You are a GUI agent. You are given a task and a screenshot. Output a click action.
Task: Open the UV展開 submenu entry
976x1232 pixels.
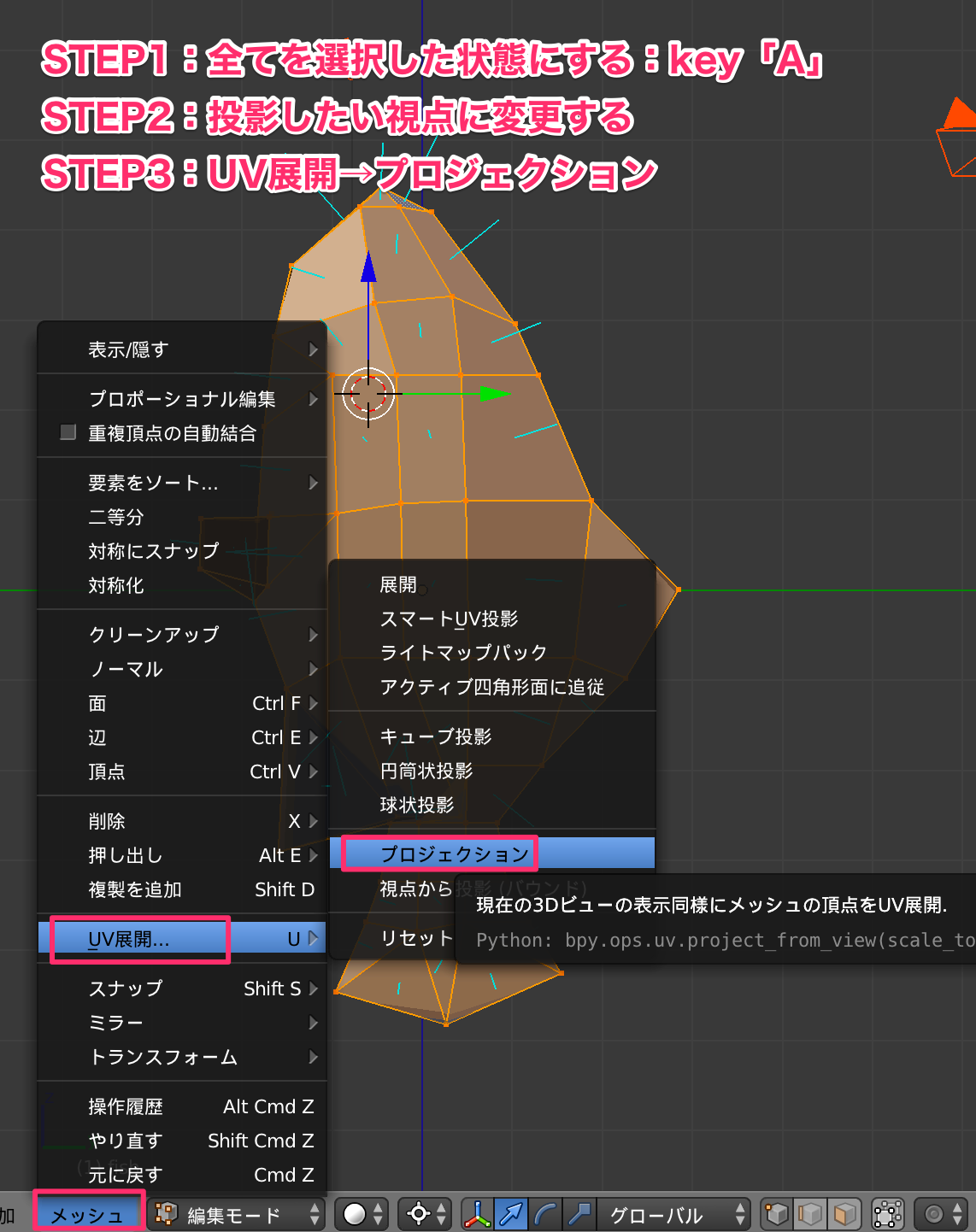pos(138,938)
